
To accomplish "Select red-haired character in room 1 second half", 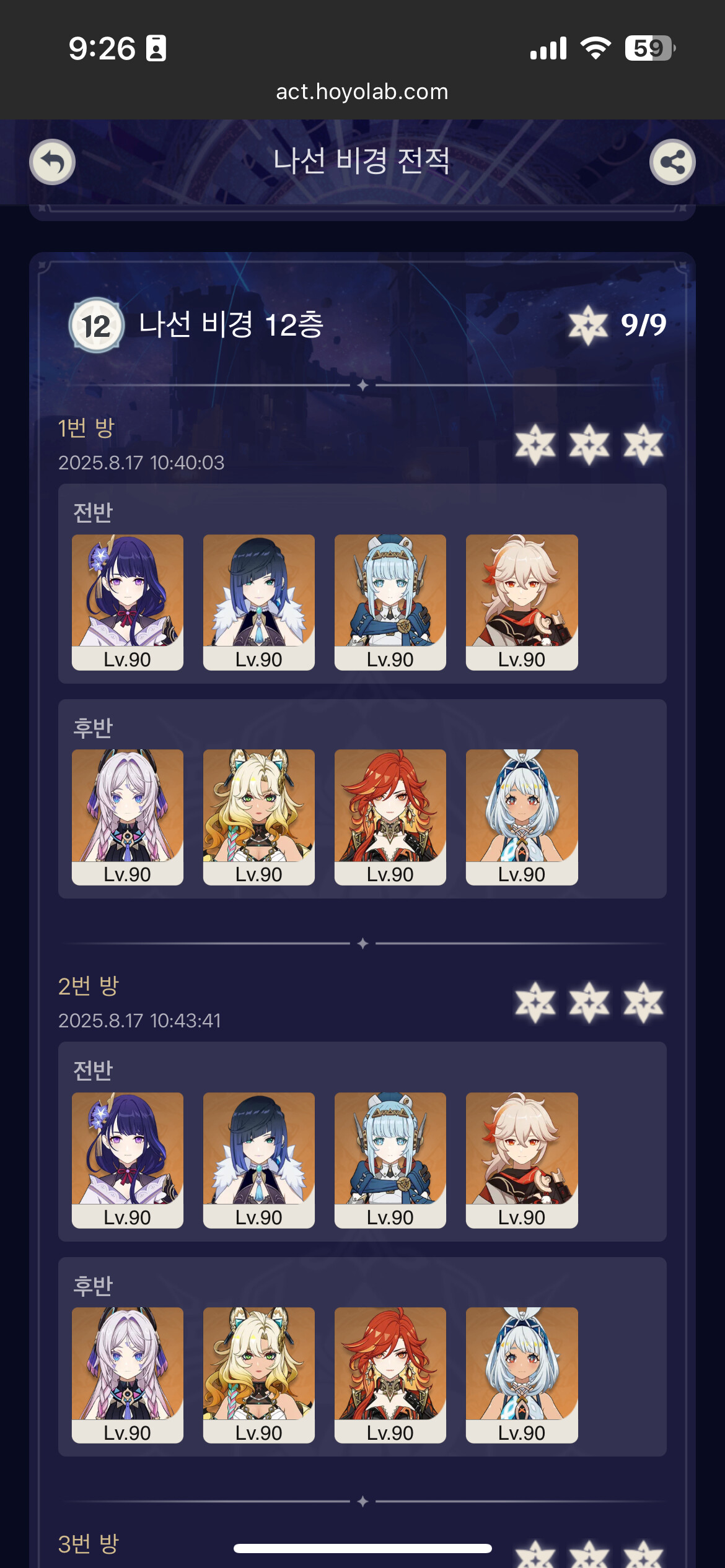I will 390,817.
